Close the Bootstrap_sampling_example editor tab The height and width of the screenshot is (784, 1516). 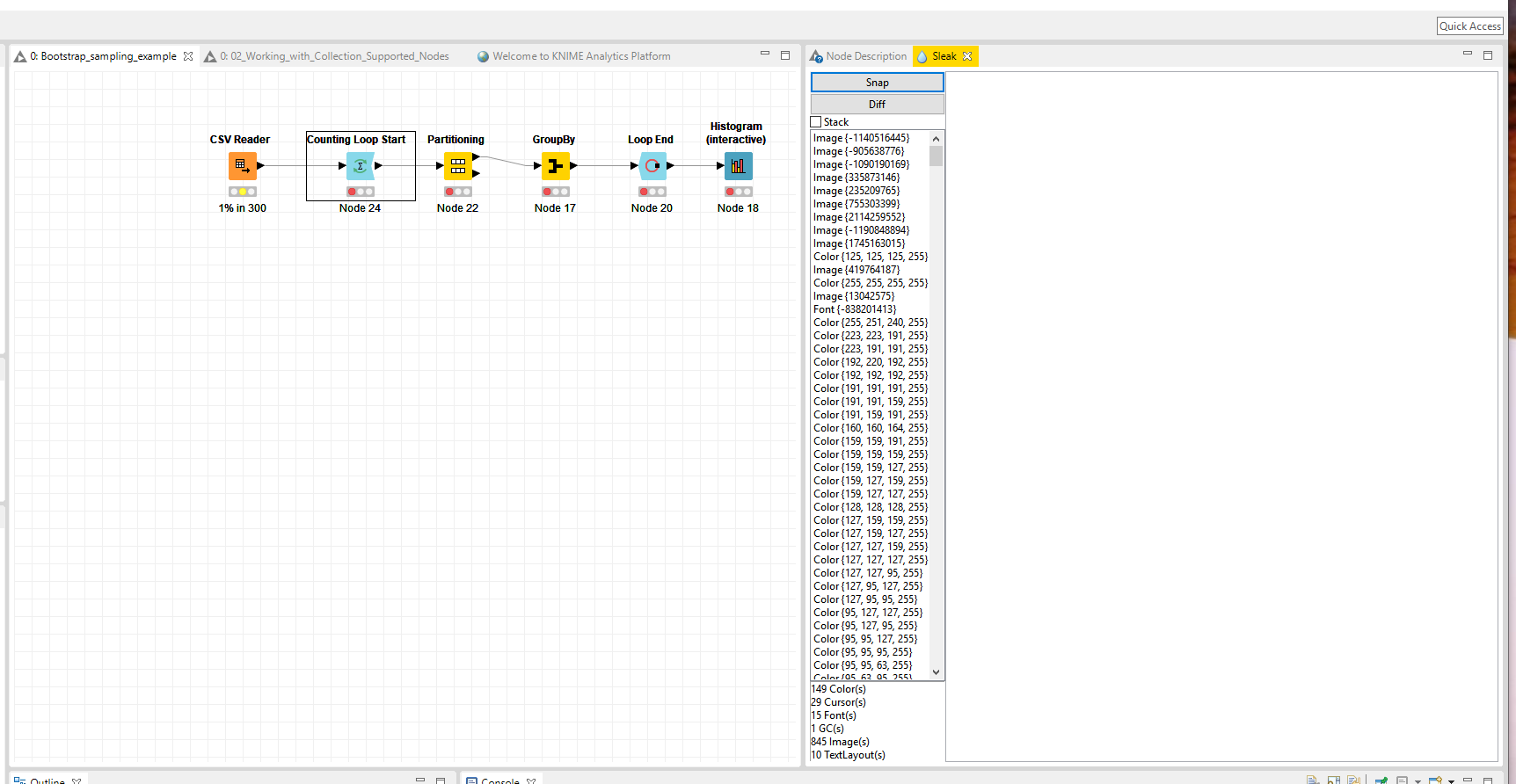[x=188, y=56]
